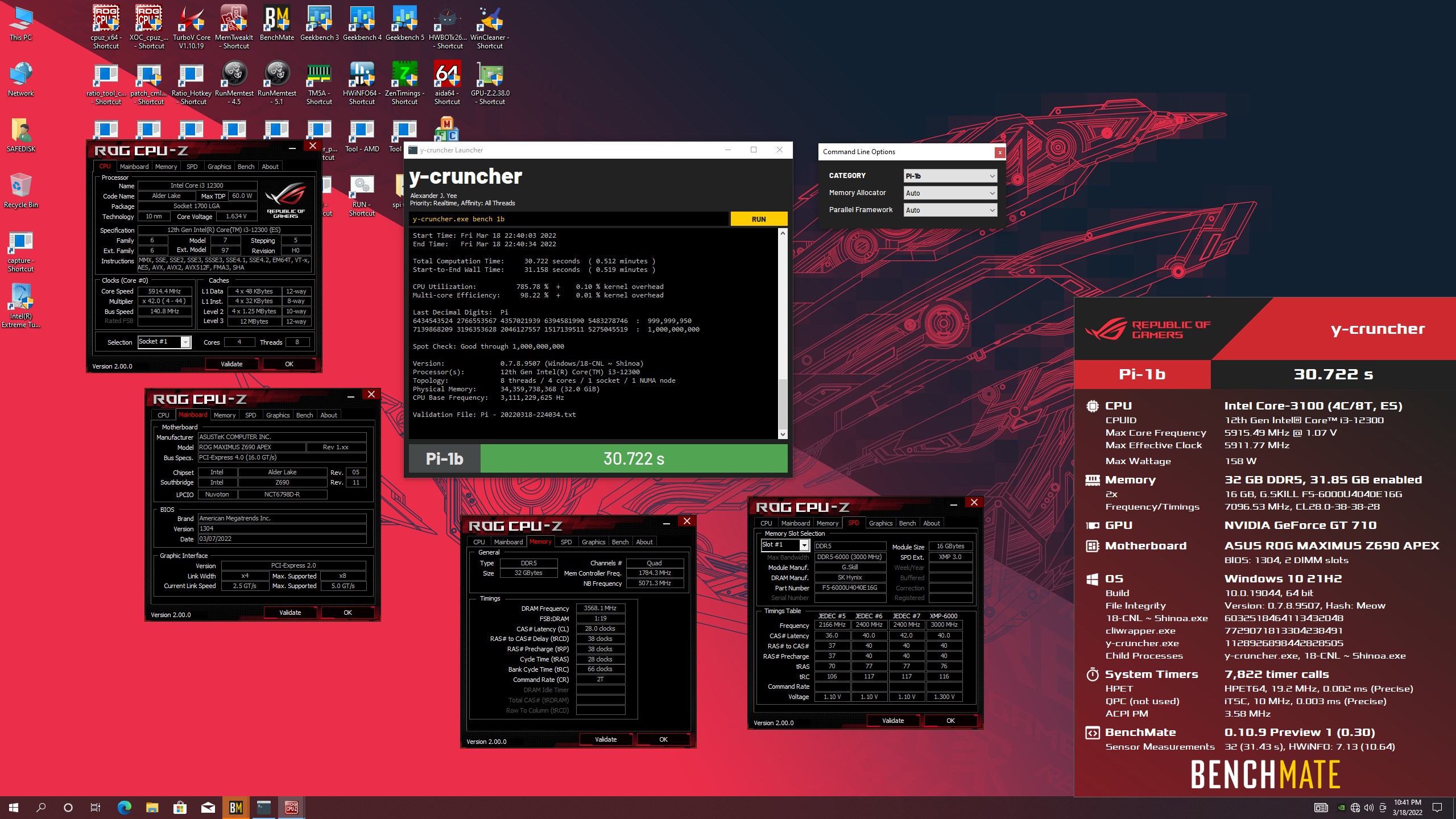
Task: Open GPU-Z.2.38.0 shortcut icon
Action: (x=490, y=83)
